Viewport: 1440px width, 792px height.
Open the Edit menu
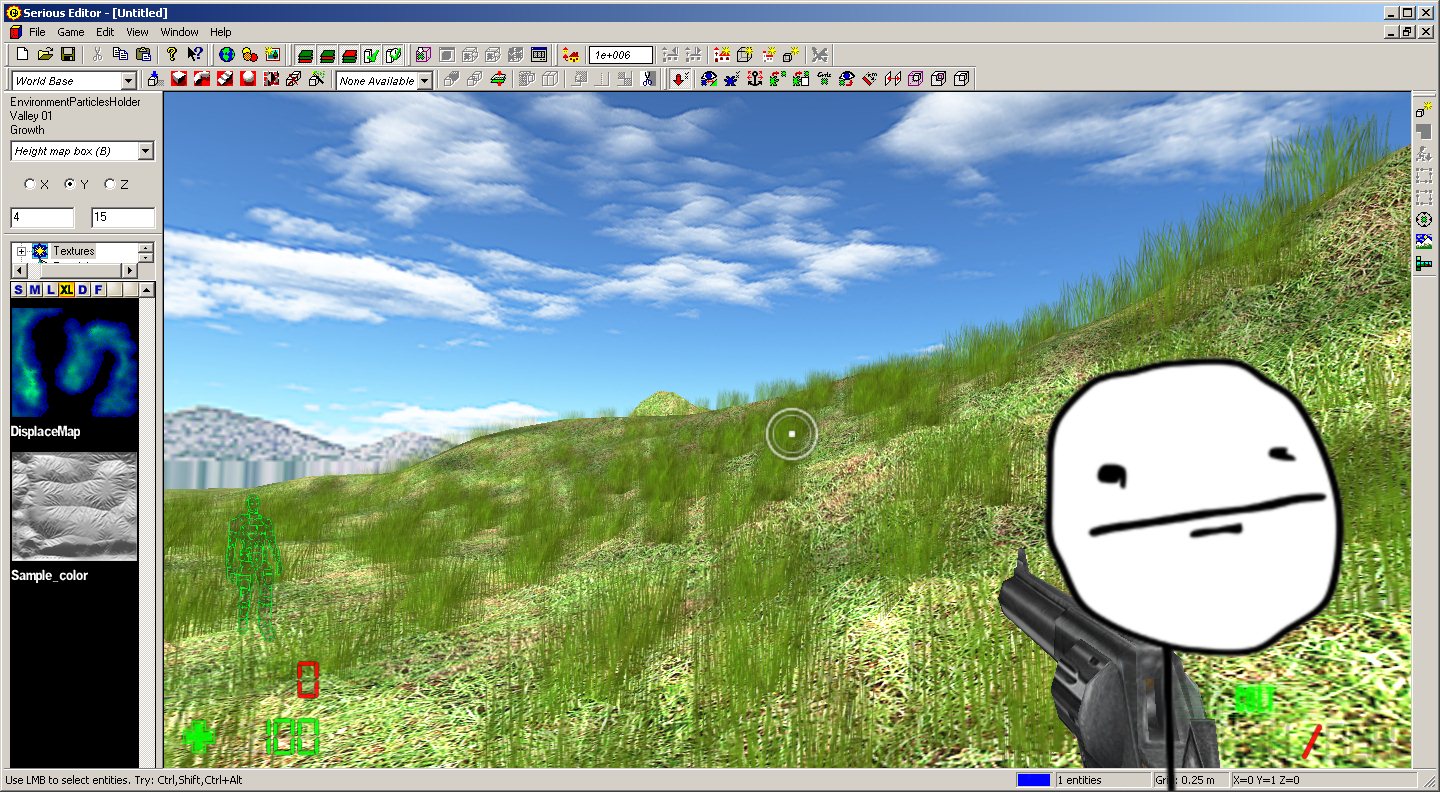[105, 32]
